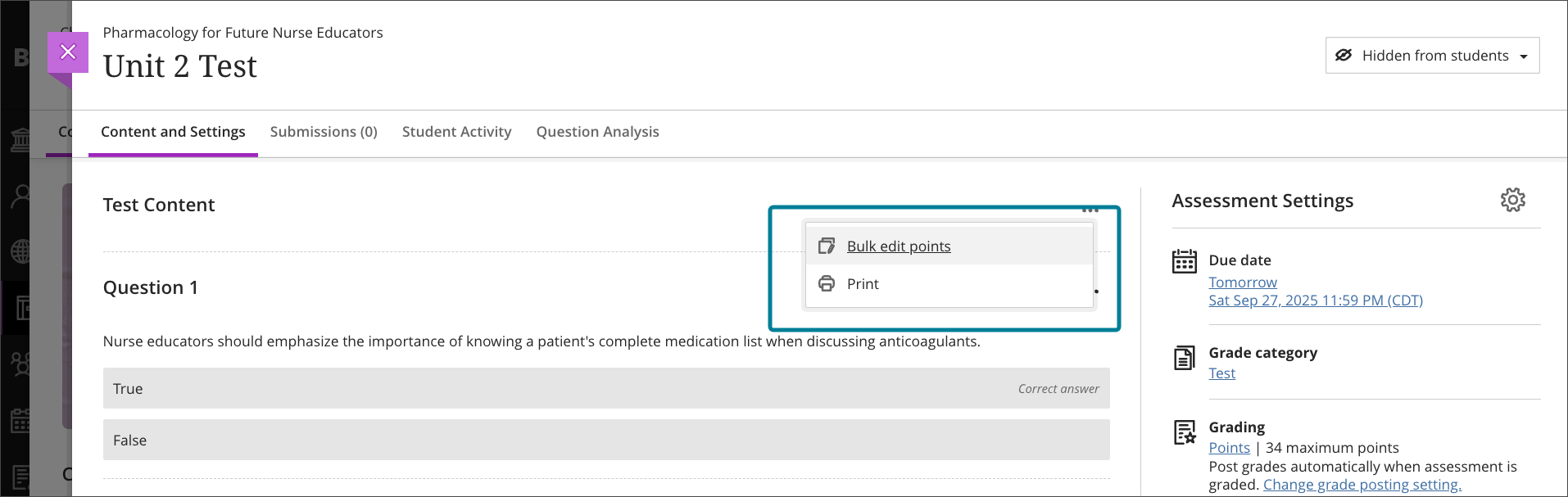Open the institution page sidebar icon
This screenshot has height=497, width=1568.
click(20, 140)
